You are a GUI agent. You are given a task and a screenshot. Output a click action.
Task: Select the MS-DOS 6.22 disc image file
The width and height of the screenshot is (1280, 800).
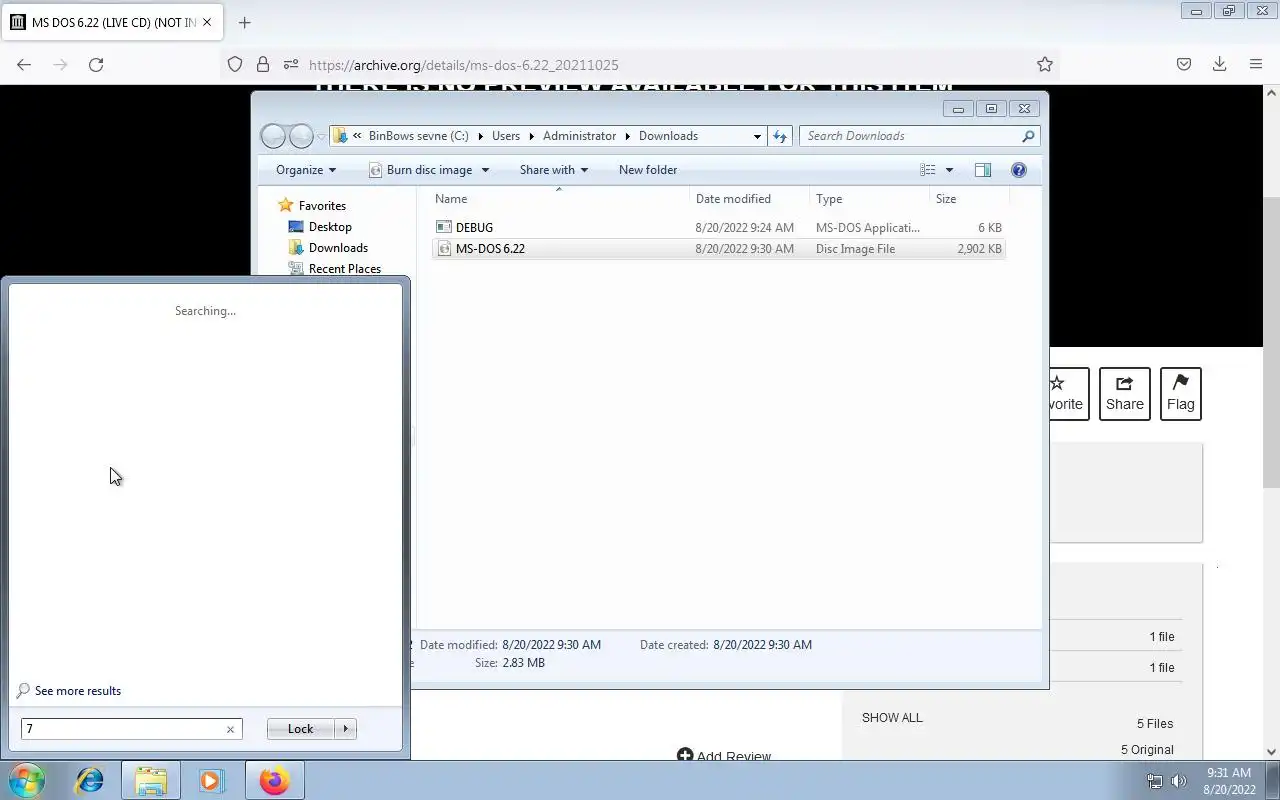(718, 249)
